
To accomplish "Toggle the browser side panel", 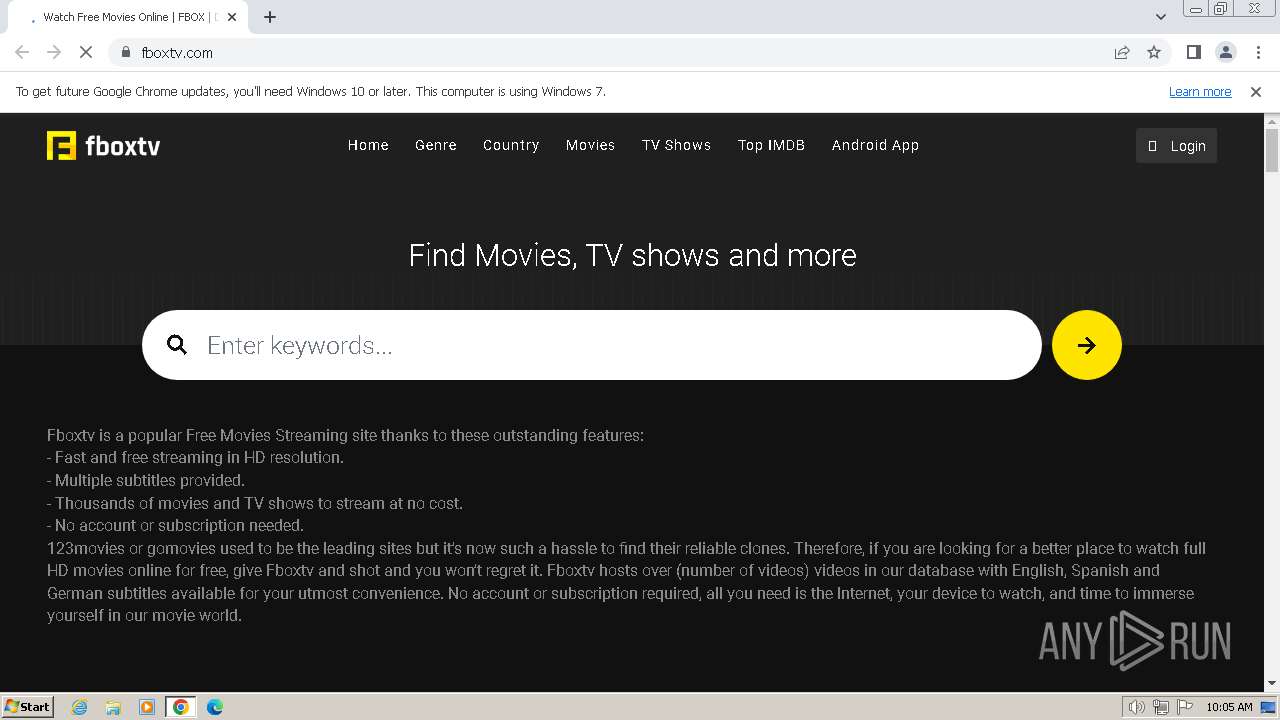I will (x=1194, y=53).
